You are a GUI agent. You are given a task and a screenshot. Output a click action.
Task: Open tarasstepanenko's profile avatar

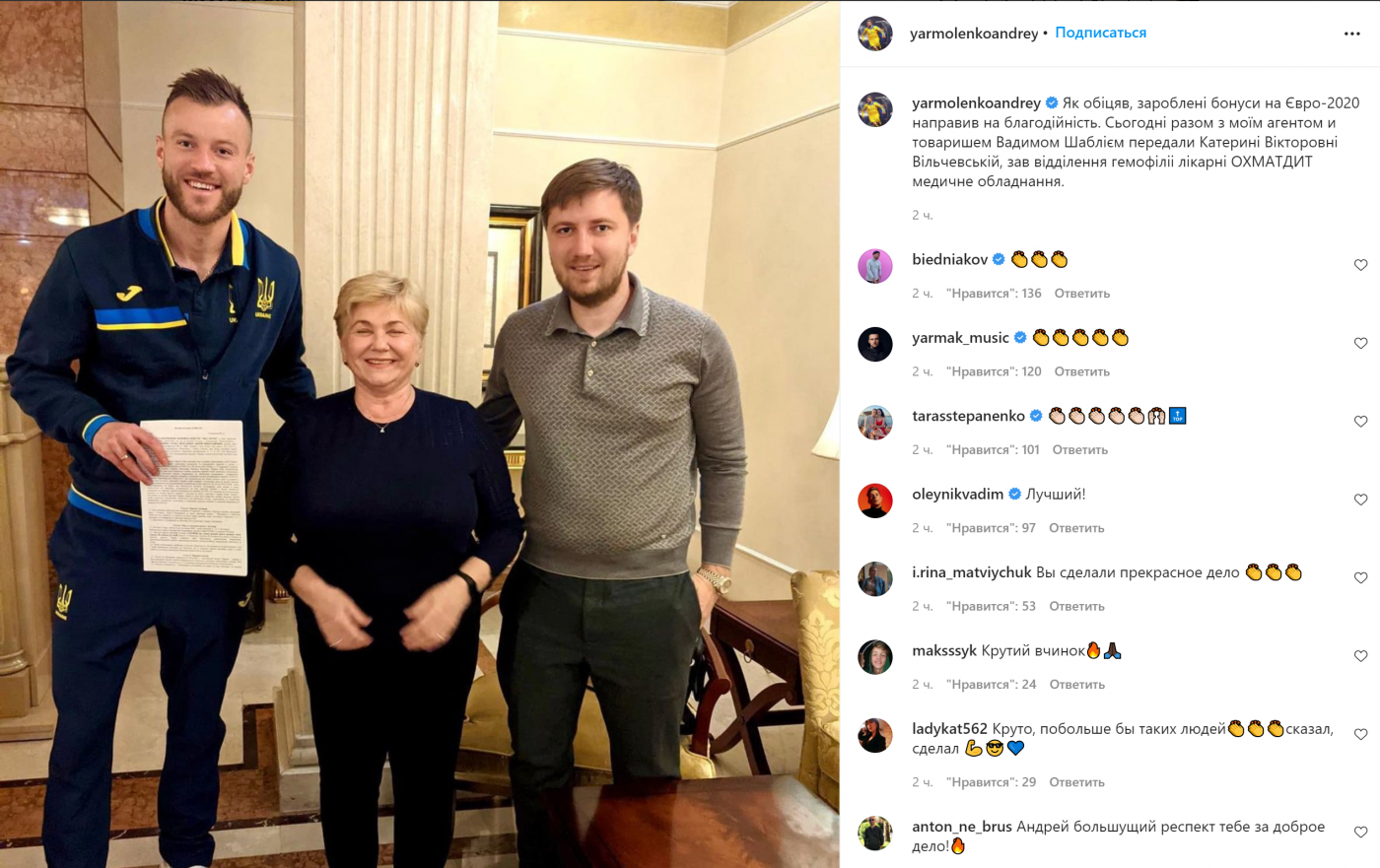[875, 423]
